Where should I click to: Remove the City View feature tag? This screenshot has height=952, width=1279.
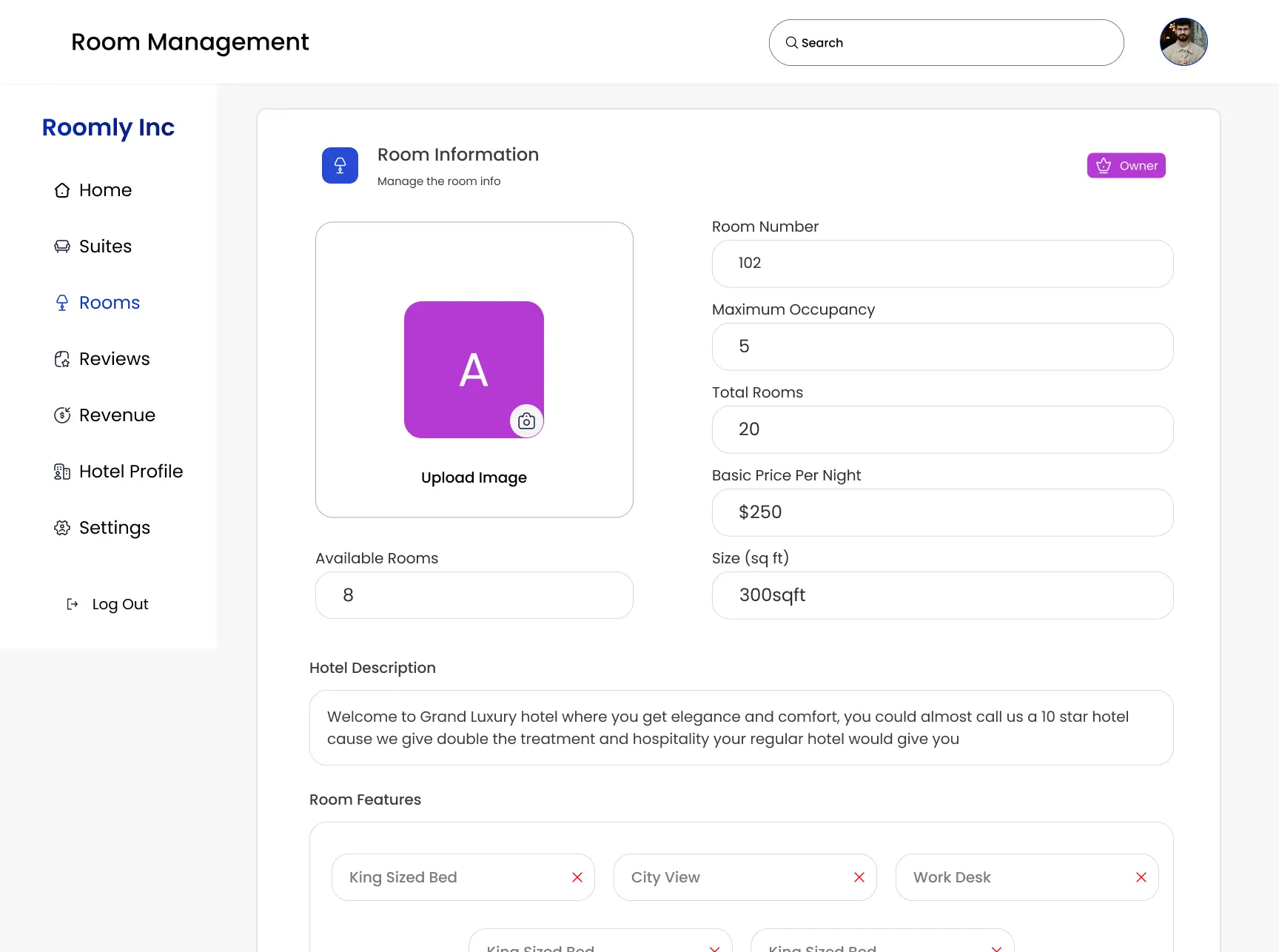click(x=859, y=877)
